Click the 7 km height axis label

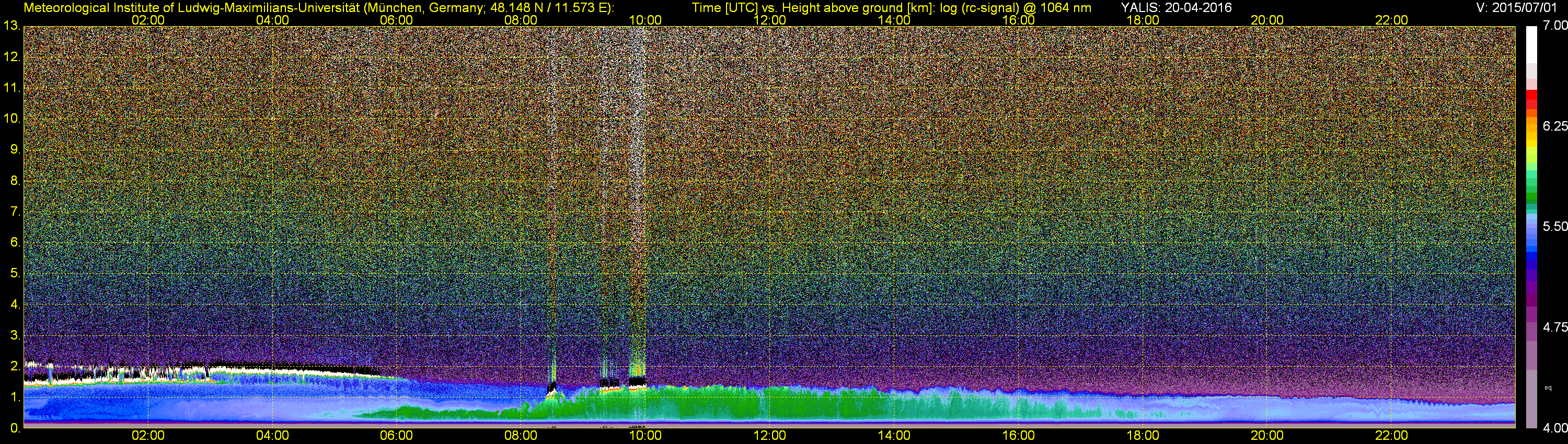click(15, 212)
